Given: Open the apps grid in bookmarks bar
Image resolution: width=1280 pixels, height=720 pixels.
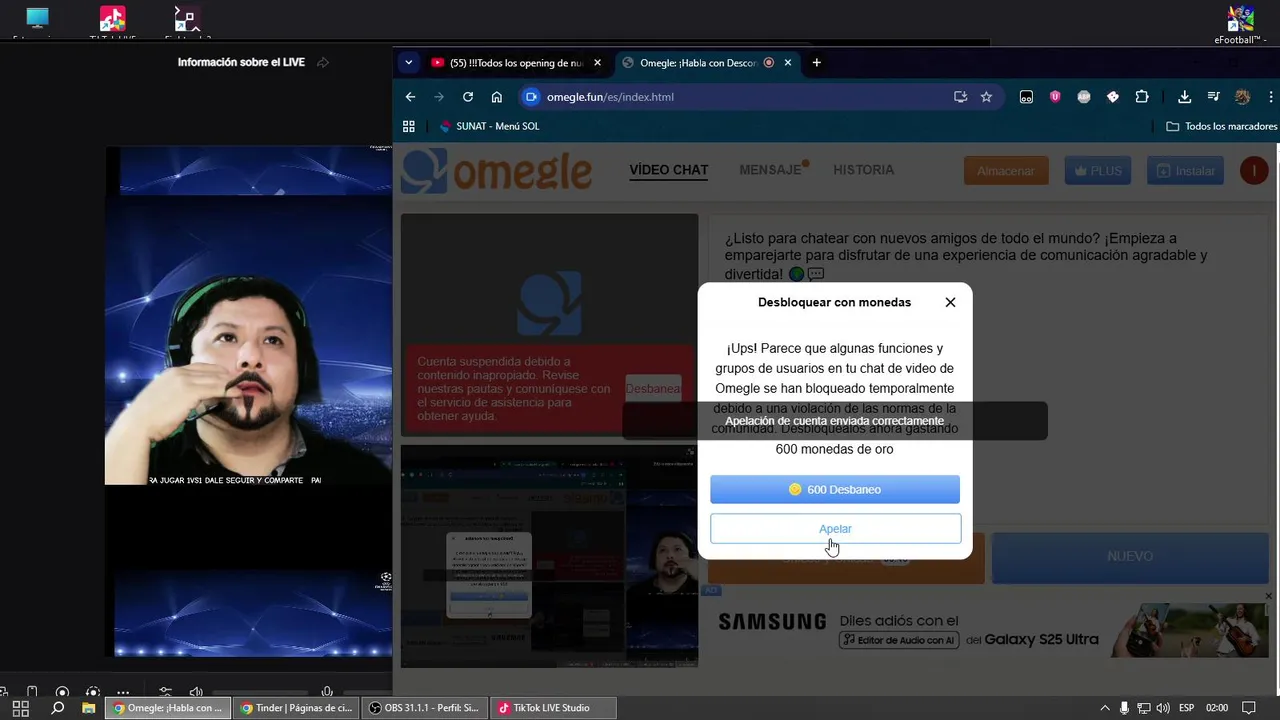Looking at the screenshot, I should click(x=408, y=126).
